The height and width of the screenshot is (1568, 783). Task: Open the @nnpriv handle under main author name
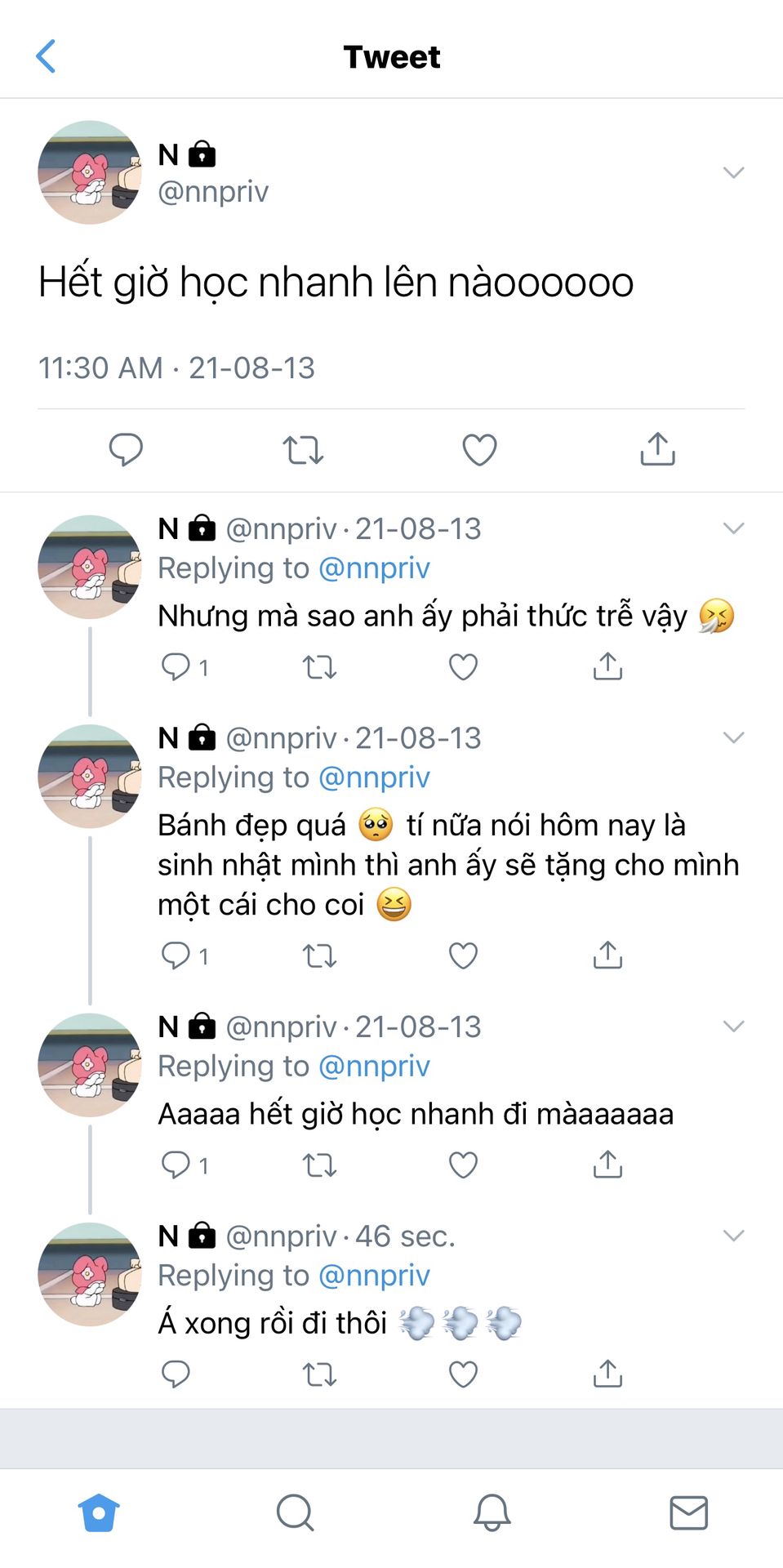tap(213, 192)
